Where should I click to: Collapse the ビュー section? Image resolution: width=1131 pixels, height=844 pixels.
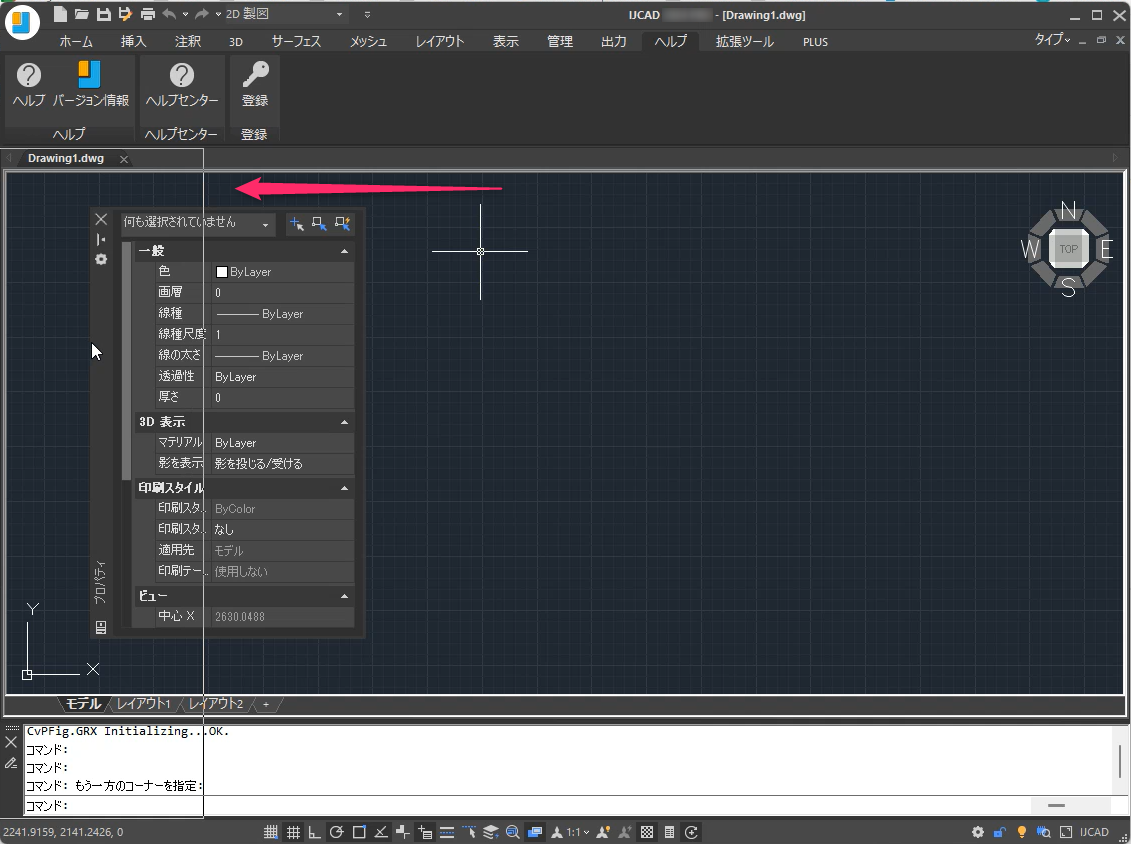pyautogui.click(x=344, y=596)
